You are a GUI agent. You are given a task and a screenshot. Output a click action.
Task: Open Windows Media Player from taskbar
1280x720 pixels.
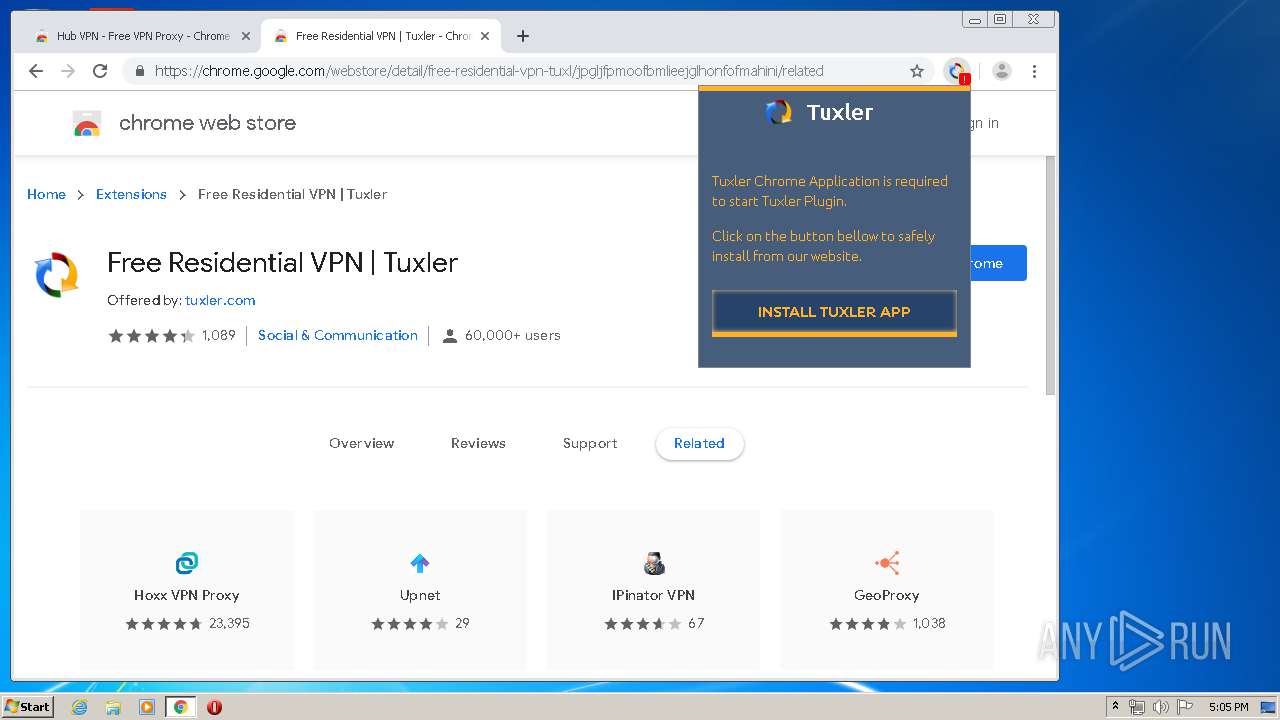pos(147,707)
